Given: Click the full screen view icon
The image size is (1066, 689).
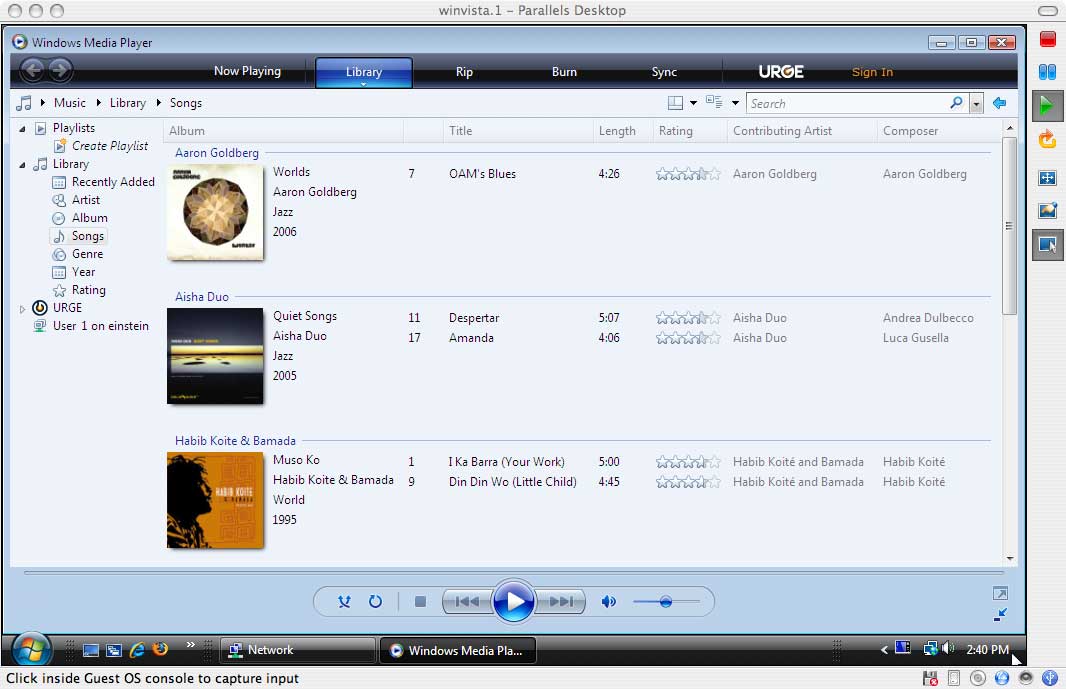Looking at the screenshot, I should pyautogui.click(x=1000, y=594).
